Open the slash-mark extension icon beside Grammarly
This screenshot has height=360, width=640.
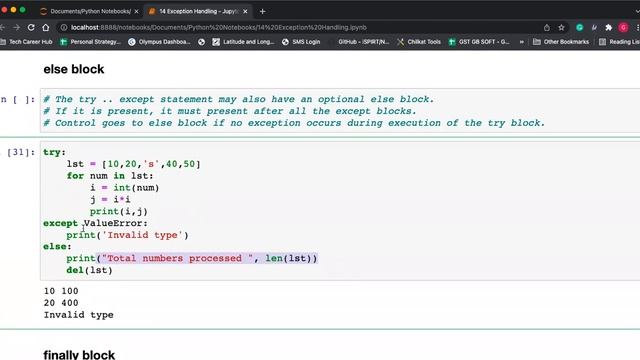point(594,27)
